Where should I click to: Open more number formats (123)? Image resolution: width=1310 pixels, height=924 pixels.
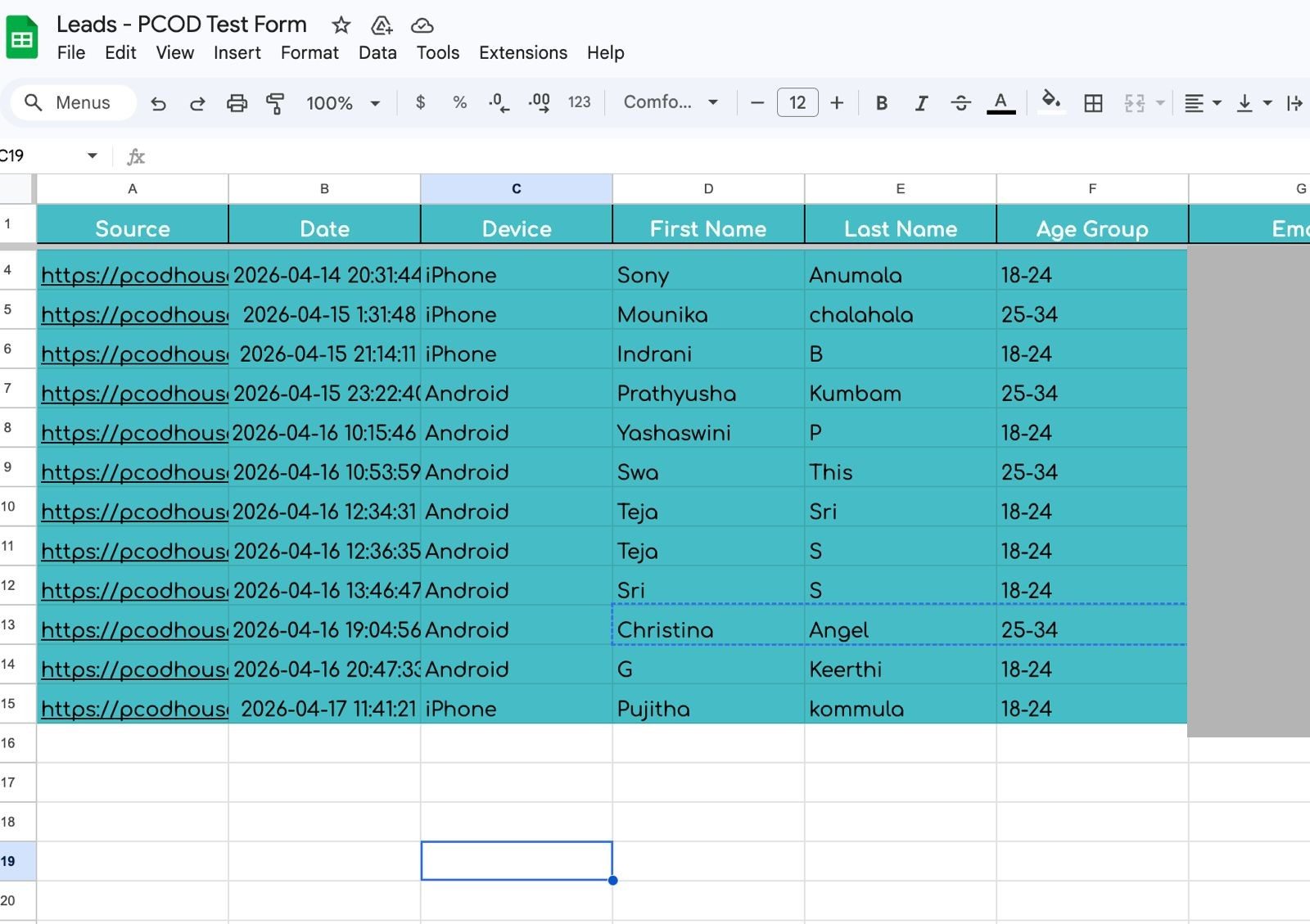[x=579, y=102]
